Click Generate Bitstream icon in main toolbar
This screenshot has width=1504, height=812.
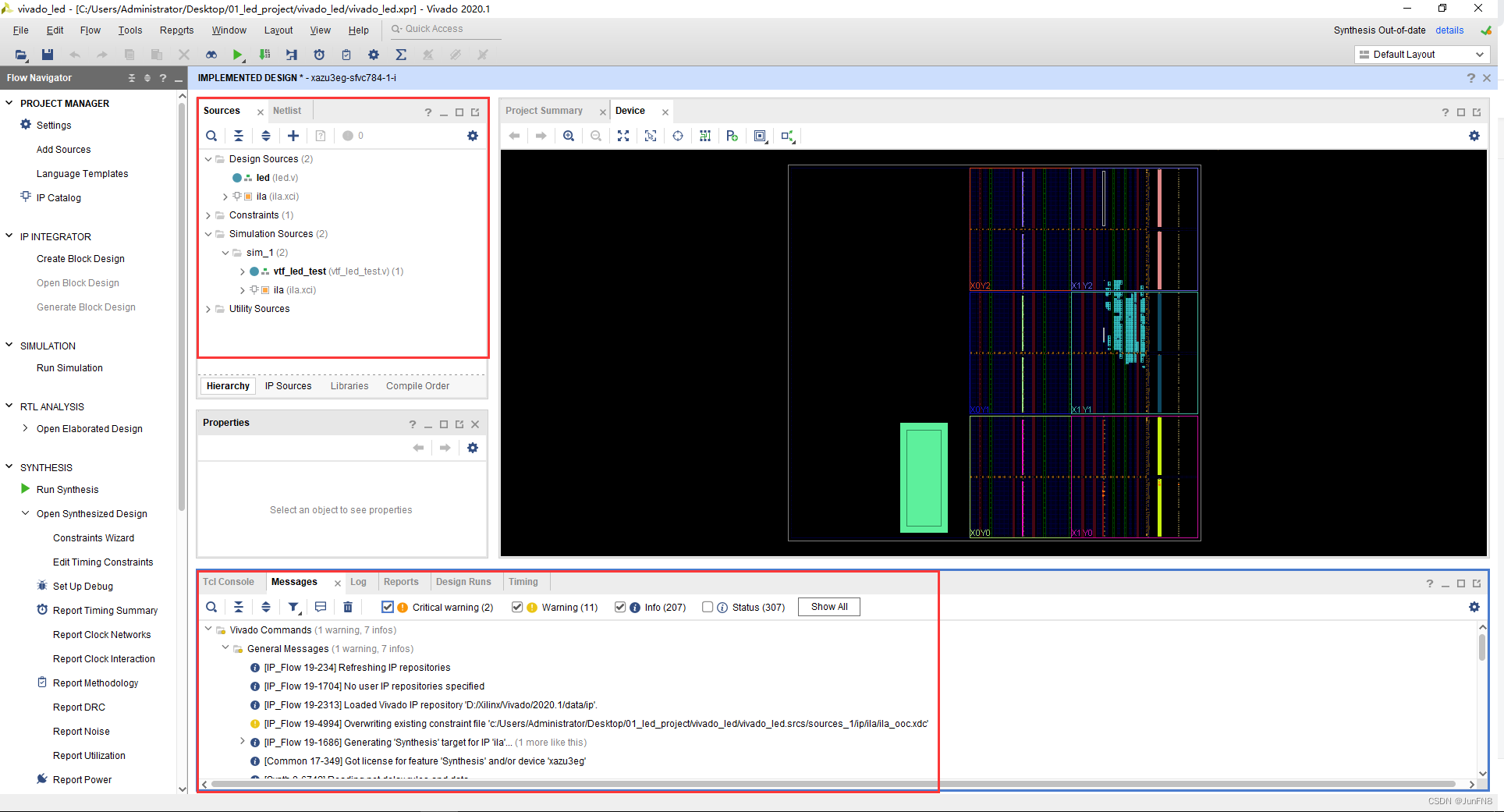[x=265, y=55]
